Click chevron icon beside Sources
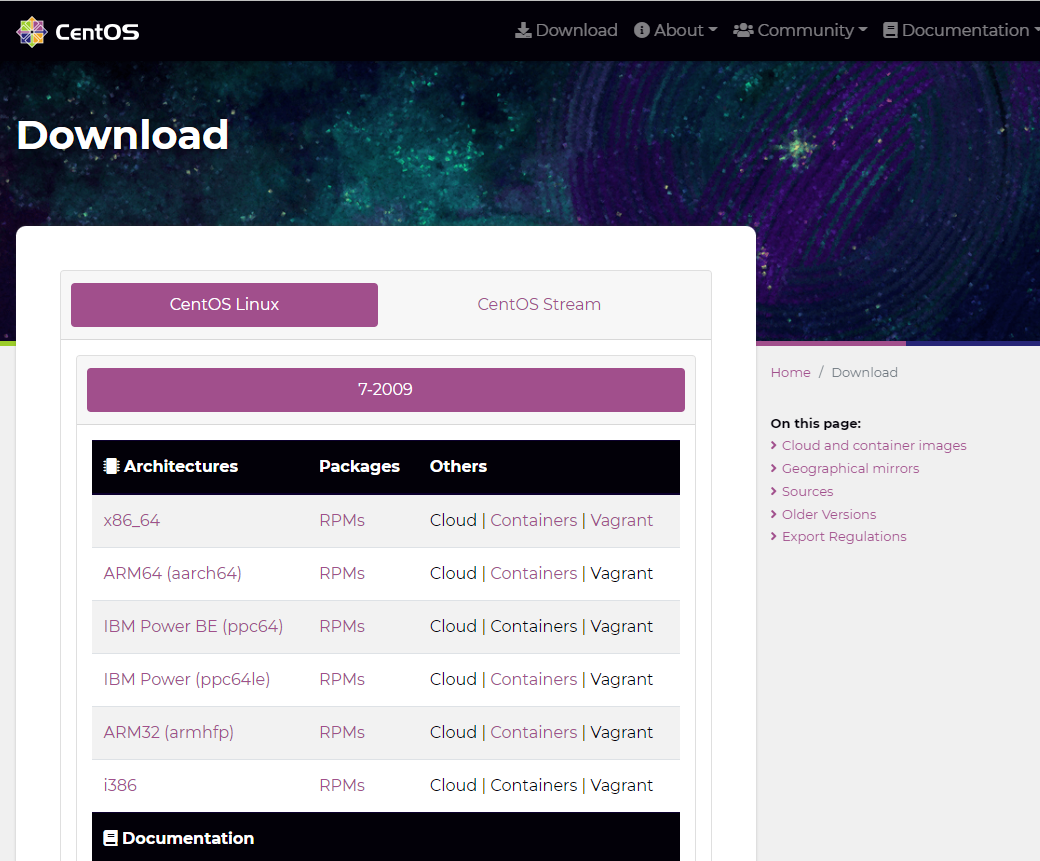This screenshot has width=1040, height=861. (773, 492)
